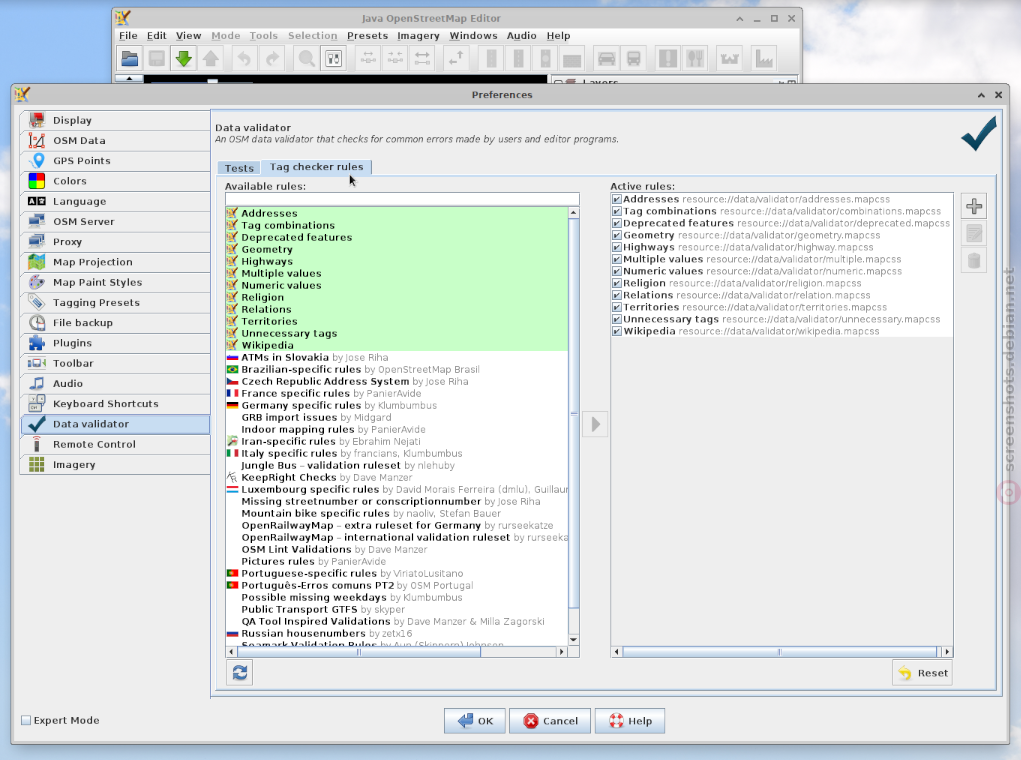
Task: Go to Language preferences
Action: point(116,201)
